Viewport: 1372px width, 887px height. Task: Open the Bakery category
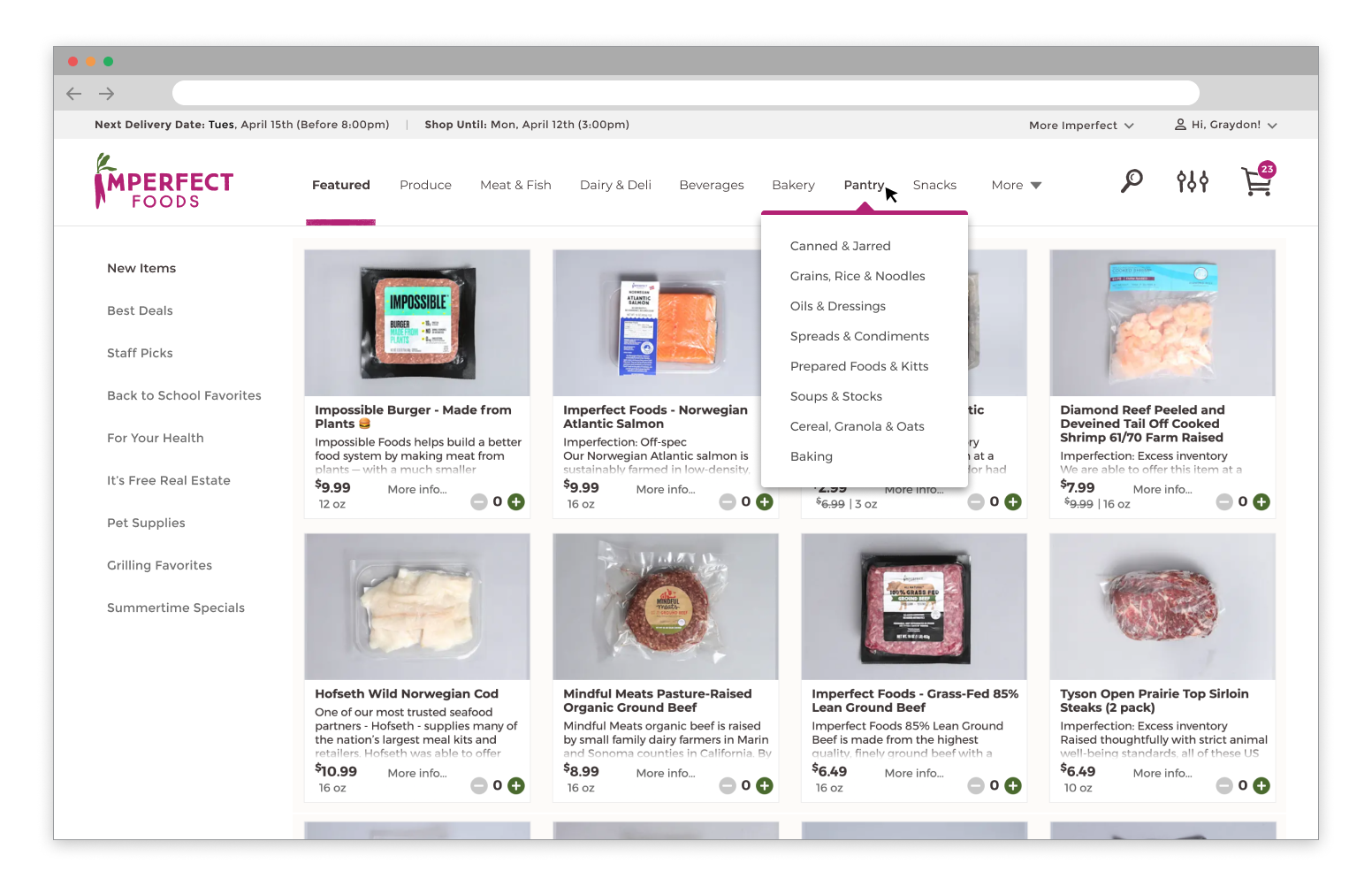[793, 185]
